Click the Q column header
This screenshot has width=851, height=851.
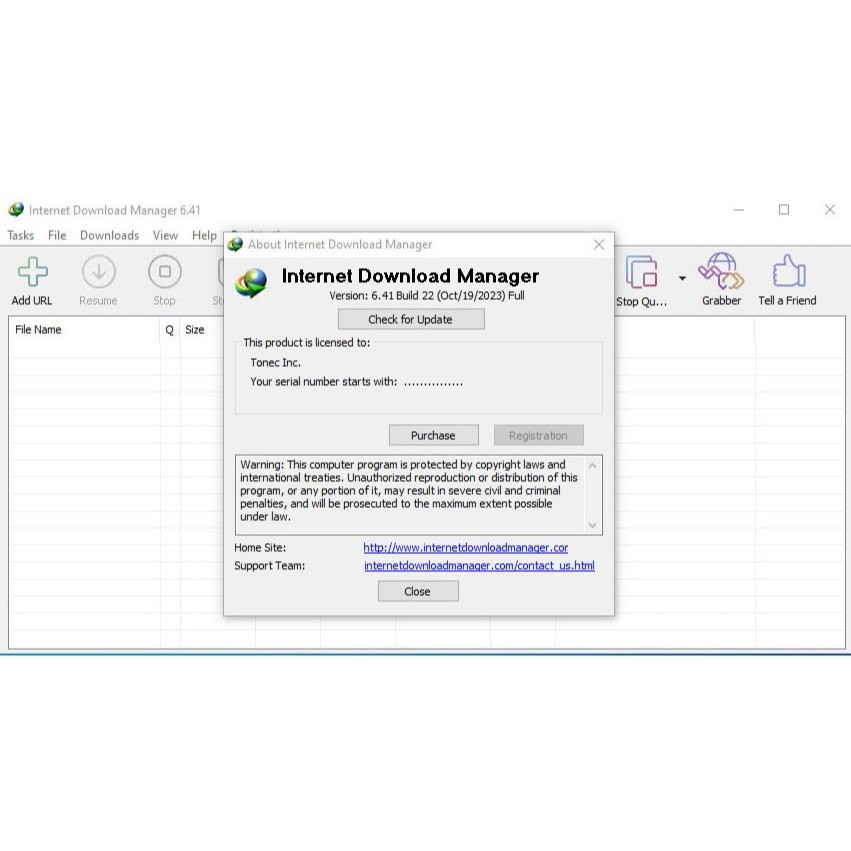point(170,330)
